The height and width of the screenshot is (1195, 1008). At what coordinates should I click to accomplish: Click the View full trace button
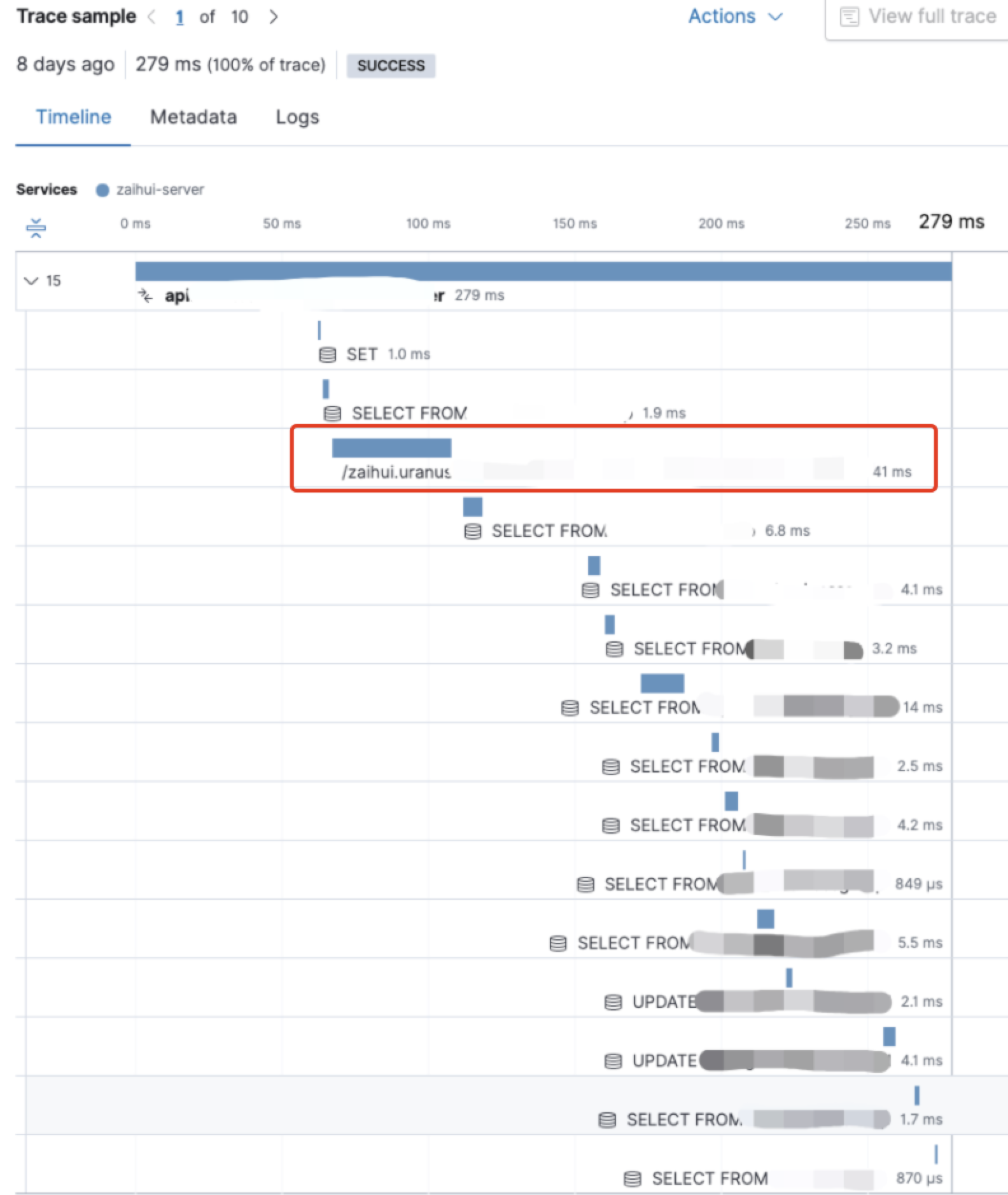(x=918, y=17)
